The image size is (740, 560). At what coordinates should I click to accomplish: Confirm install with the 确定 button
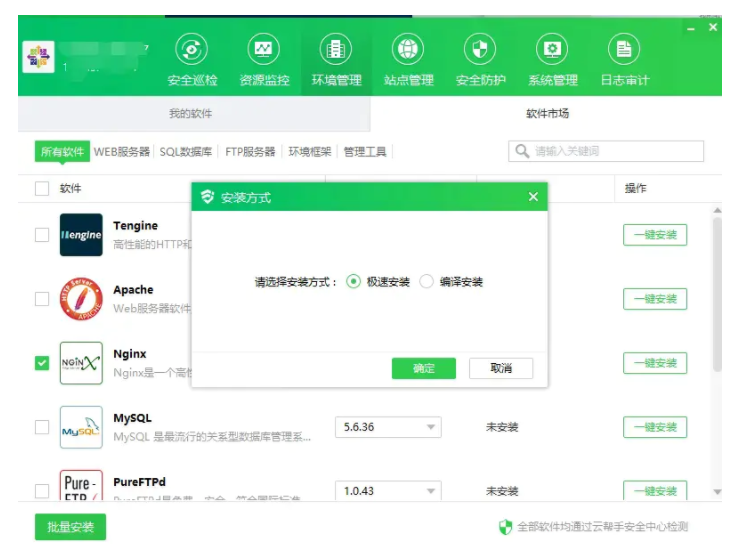coord(424,368)
